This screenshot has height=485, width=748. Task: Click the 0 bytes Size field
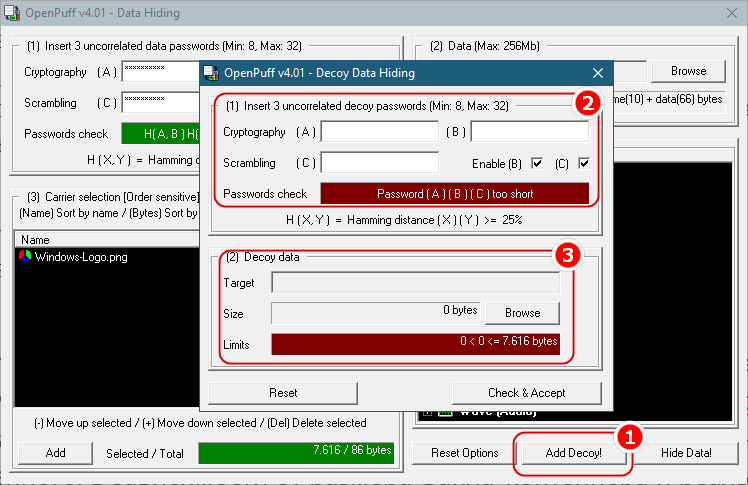coord(376,313)
